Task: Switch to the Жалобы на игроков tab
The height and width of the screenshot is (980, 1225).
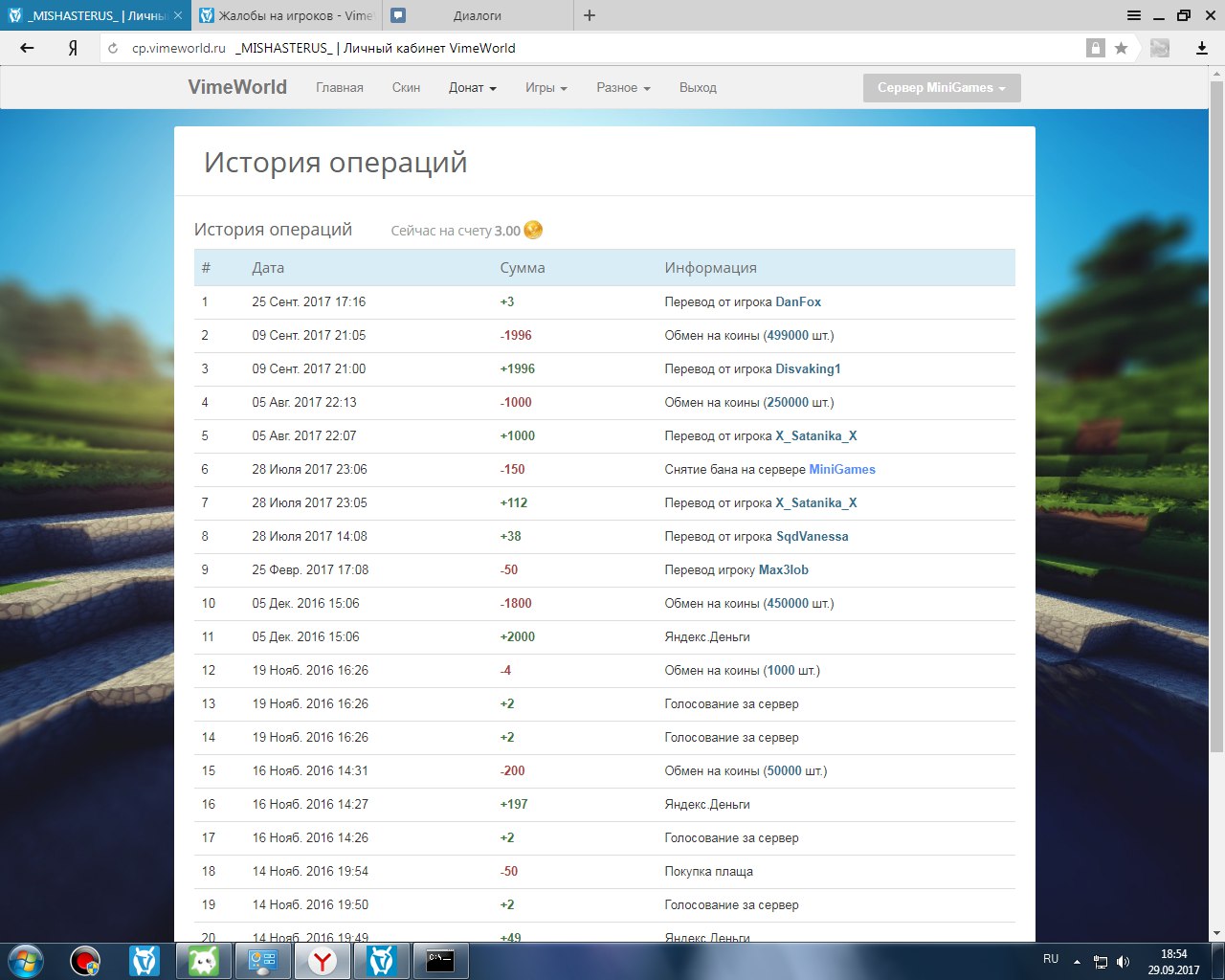Action: coord(286,15)
